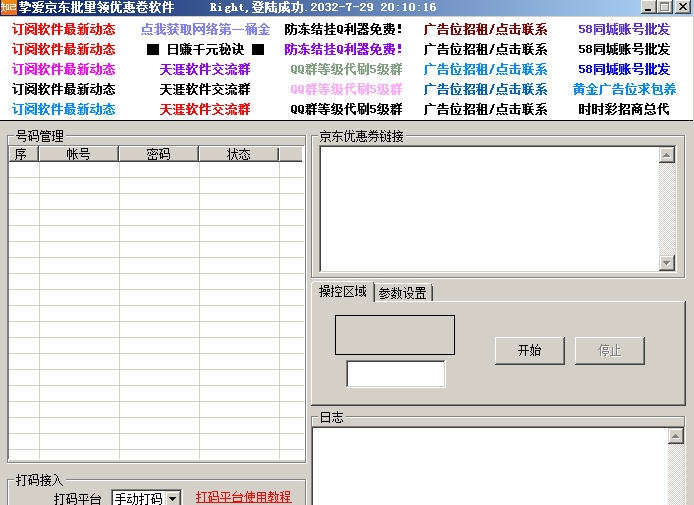The width and height of the screenshot is (694, 505).
Task: Click the purple 防冻结挂Q利器免费 link
Action: [x=343, y=49]
